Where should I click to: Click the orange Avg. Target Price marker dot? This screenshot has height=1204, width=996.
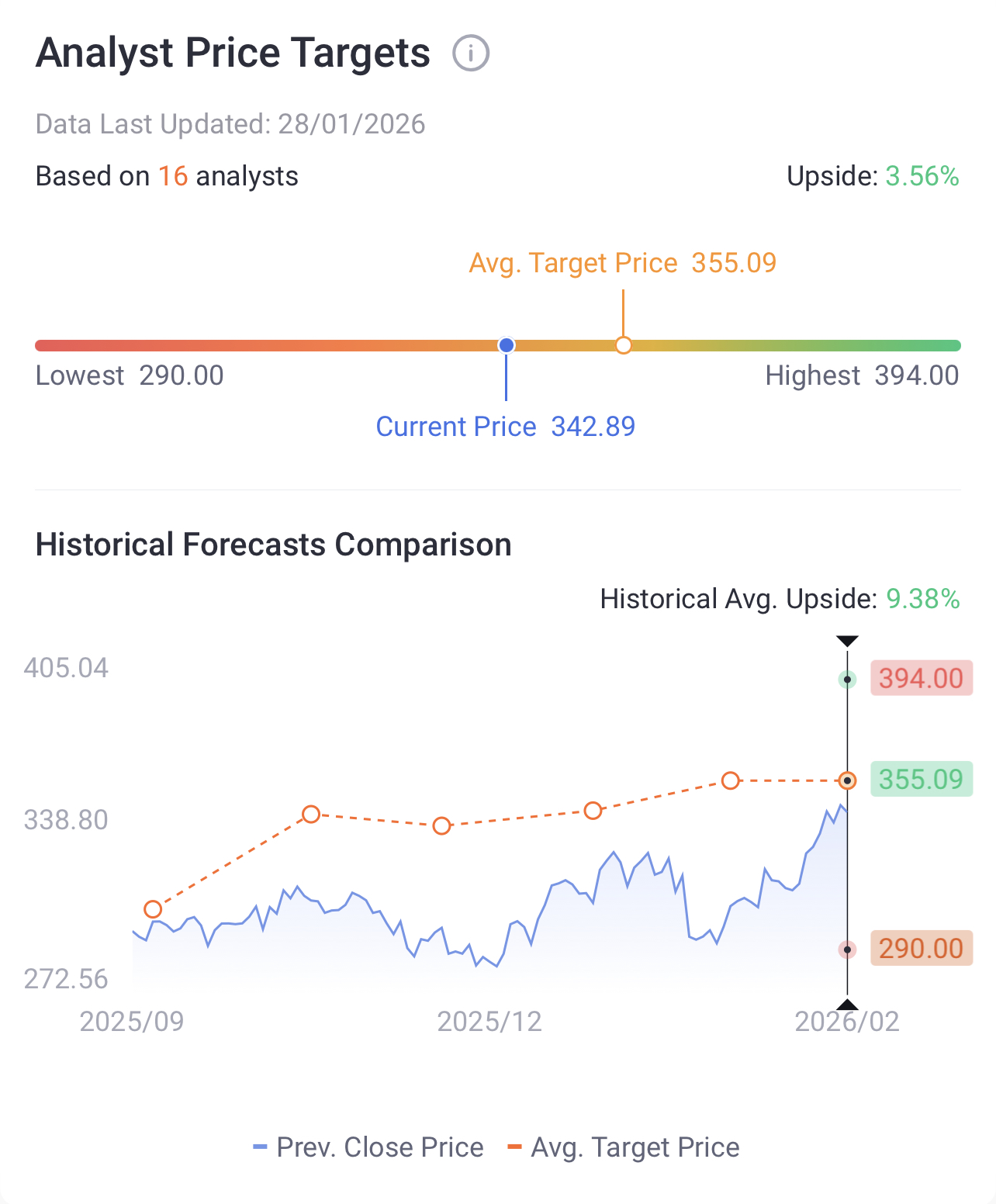click(x=623, y=345)
